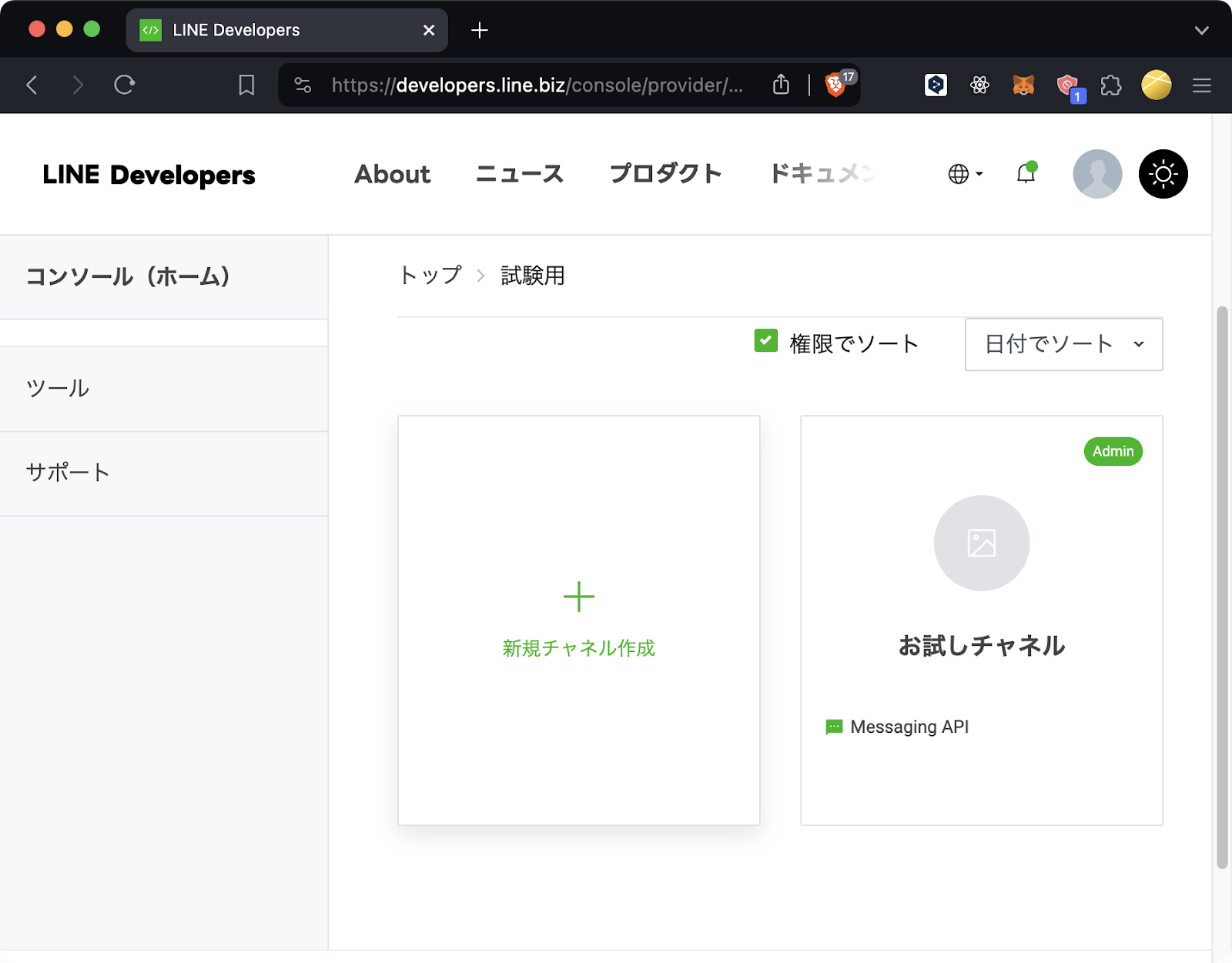Screen dimensions: 1232x963
Task: Open the About menu item
Action: point(392,174)
